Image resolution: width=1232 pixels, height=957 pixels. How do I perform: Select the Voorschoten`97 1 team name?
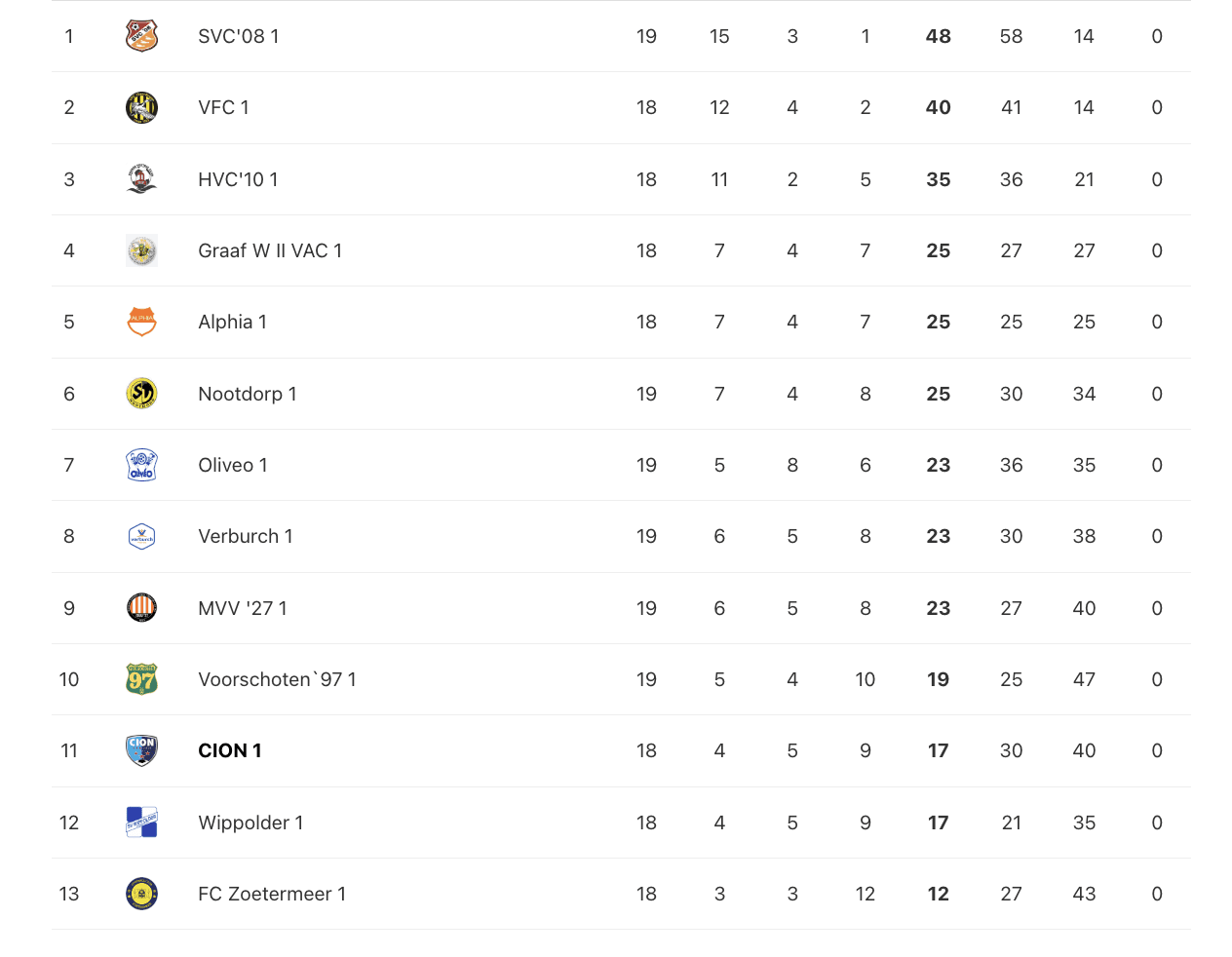coord(277,679)
